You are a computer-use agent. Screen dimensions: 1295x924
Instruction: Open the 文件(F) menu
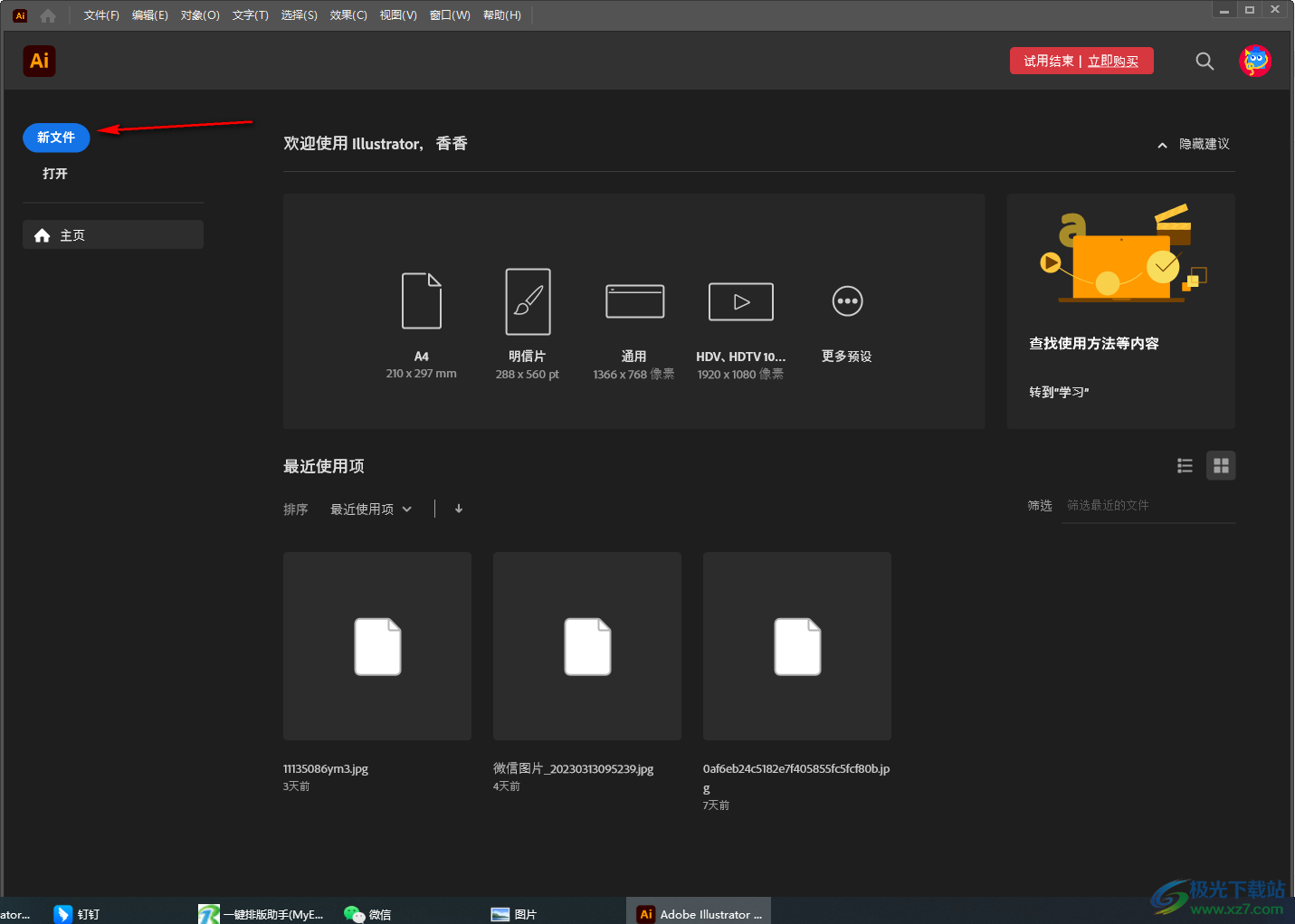click(101, 15)
